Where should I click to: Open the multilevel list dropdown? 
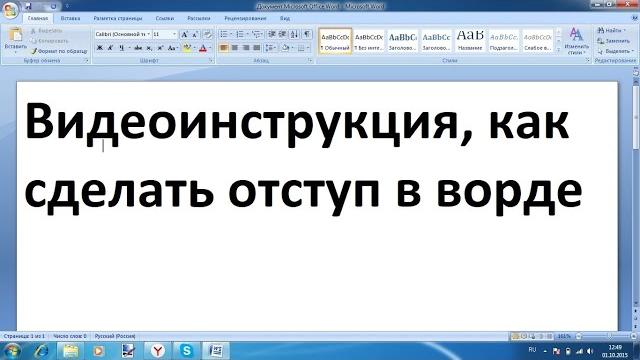[x=263, y=34]
